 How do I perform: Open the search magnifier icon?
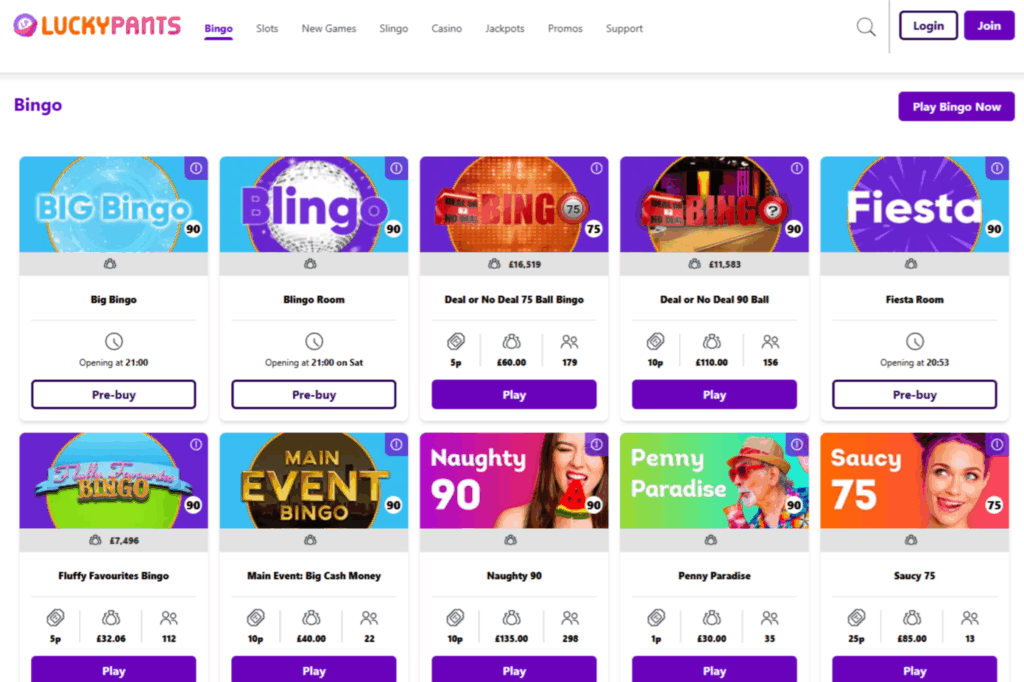pyautogui.click(x=864, y=27)
